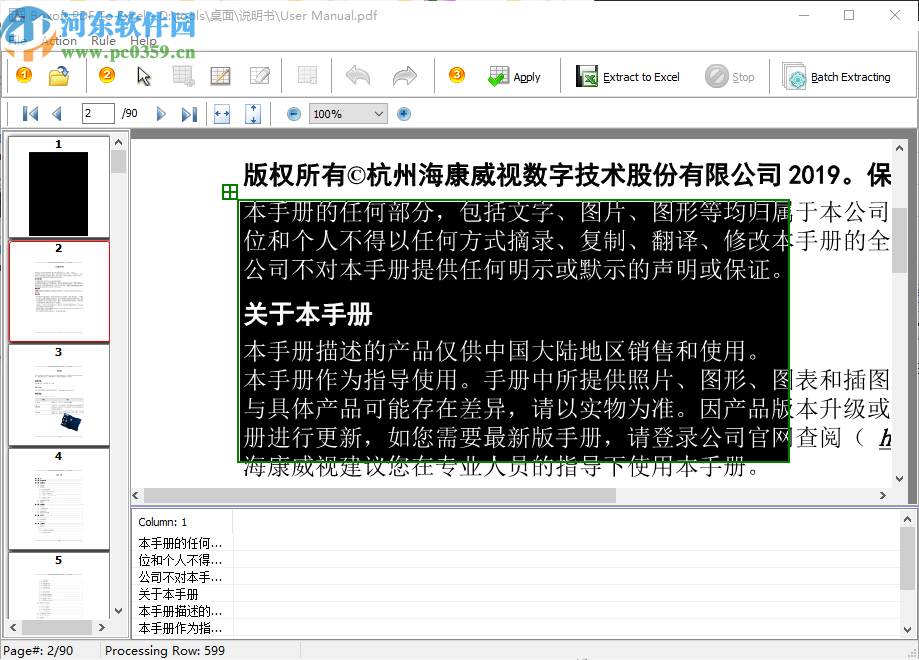Start Batch Extracting
Viewport: 919px width, 660px height.
point(840,75)
